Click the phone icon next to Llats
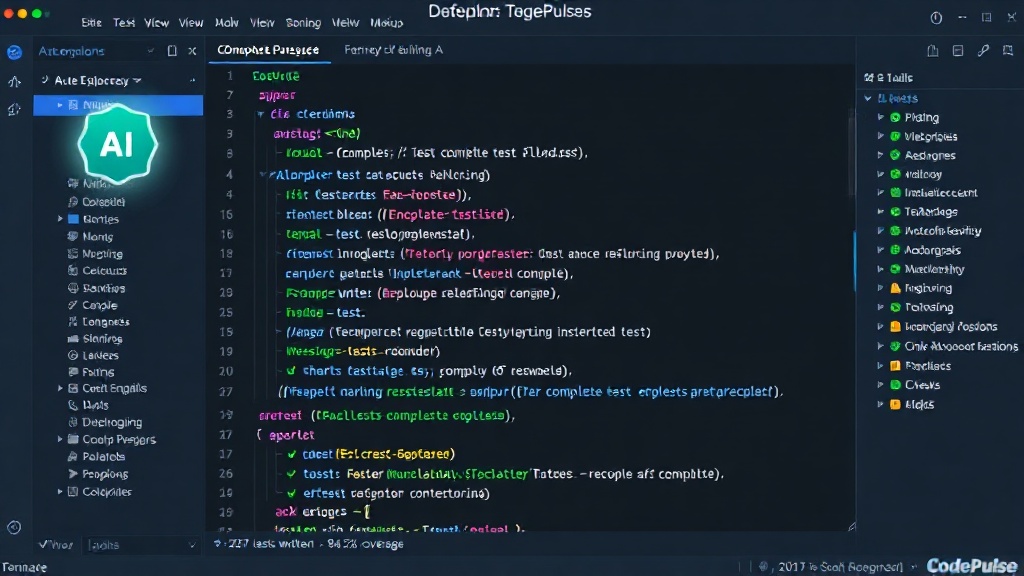 73,405
